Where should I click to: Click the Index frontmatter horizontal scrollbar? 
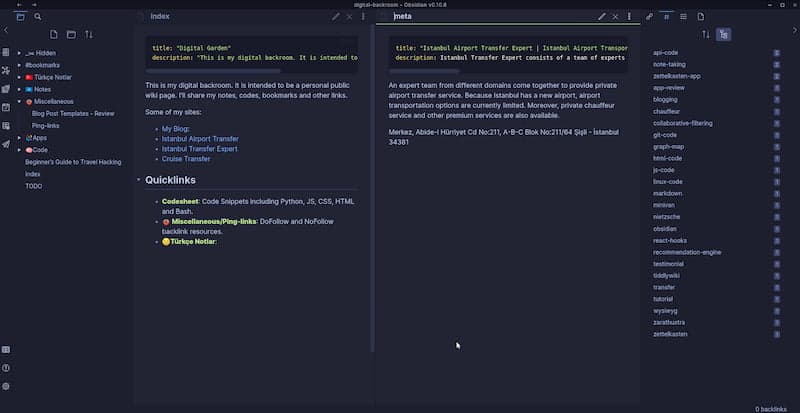tap(213, 71)
